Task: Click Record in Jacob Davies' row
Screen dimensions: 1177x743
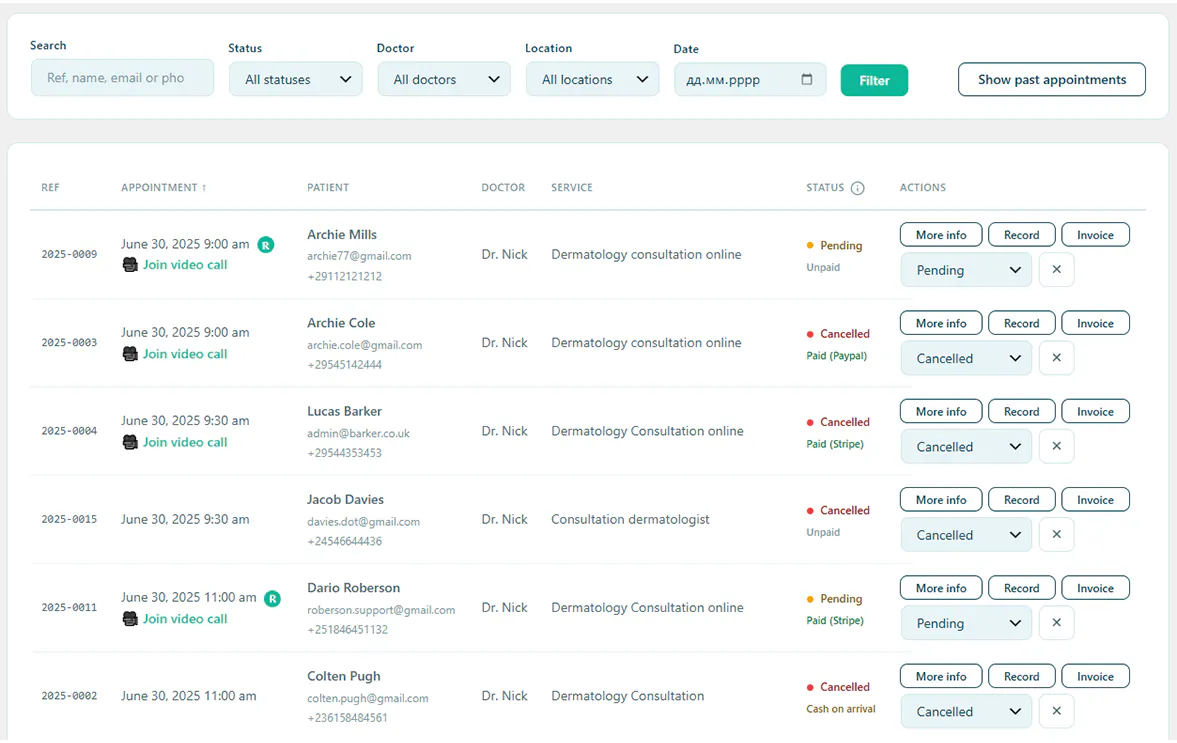Action: (1022, 500)
